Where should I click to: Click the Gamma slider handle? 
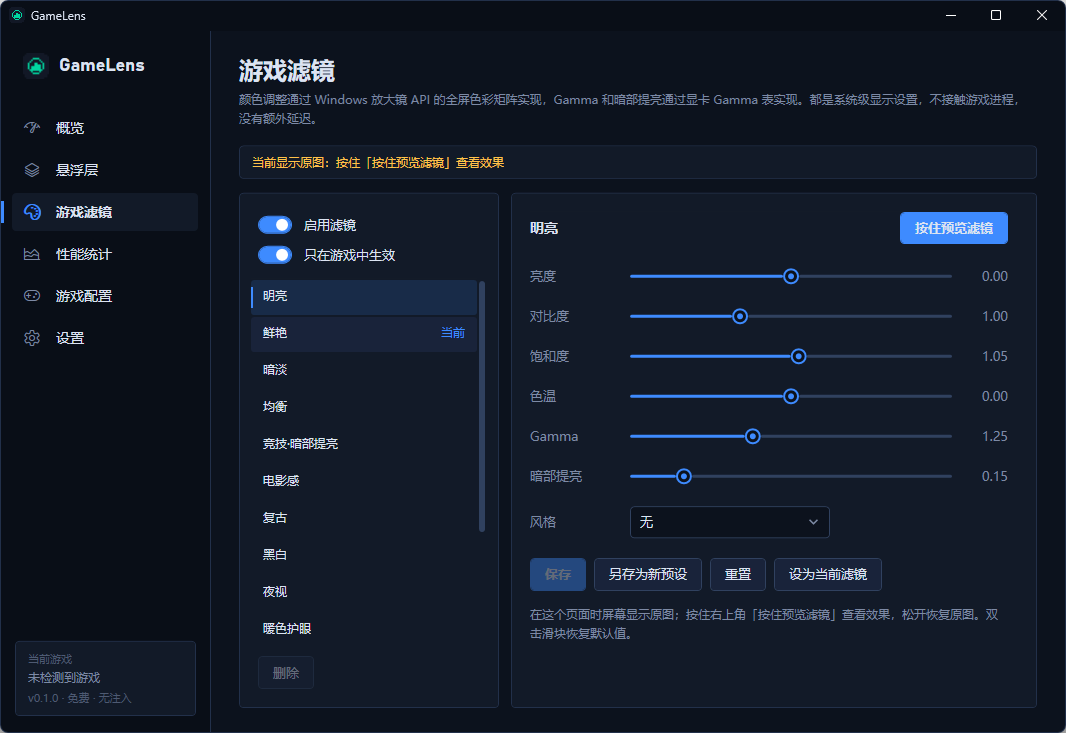pos(753,437)
